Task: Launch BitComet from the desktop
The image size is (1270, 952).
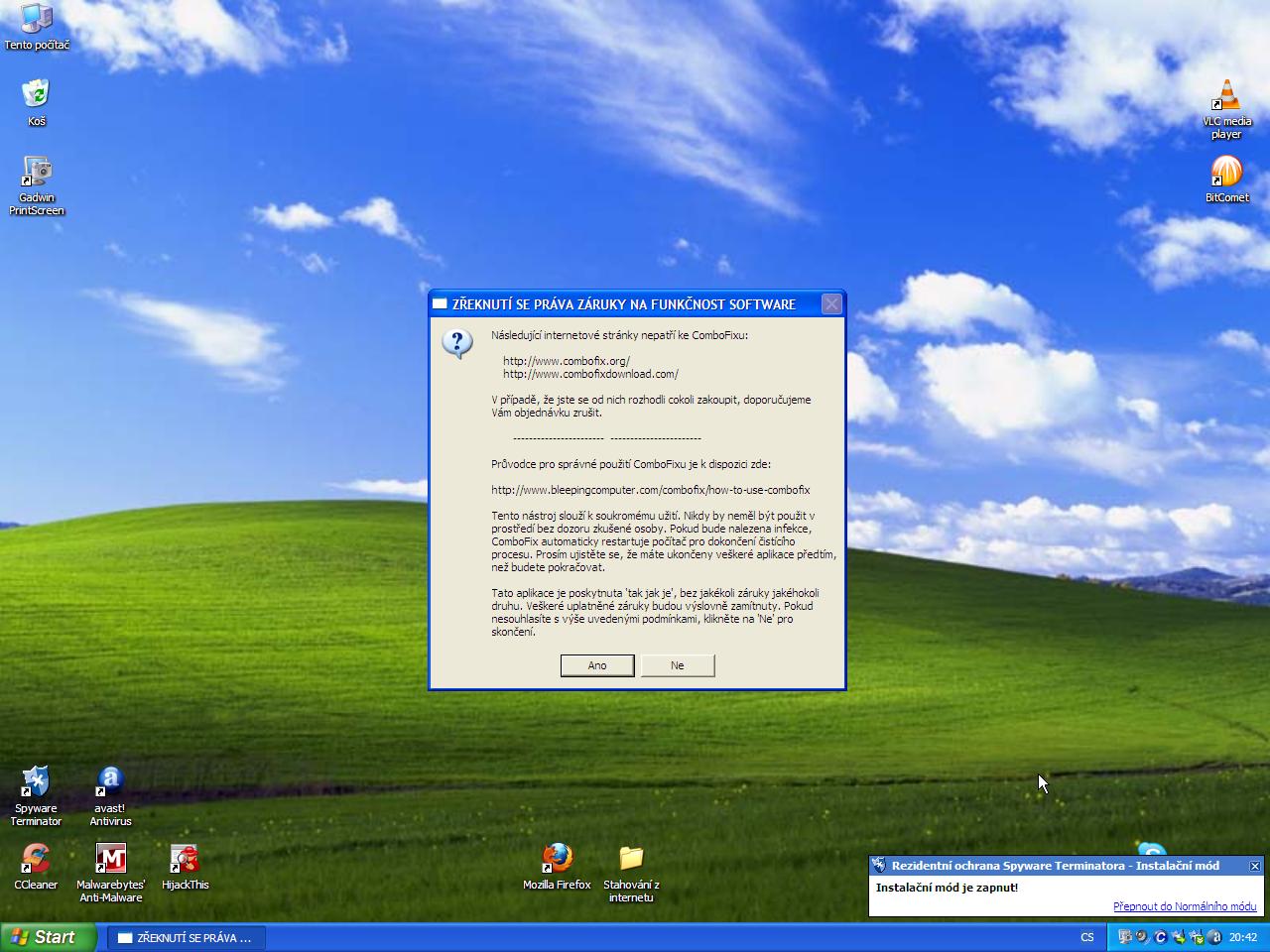Action: click(x=1226, y=172)
